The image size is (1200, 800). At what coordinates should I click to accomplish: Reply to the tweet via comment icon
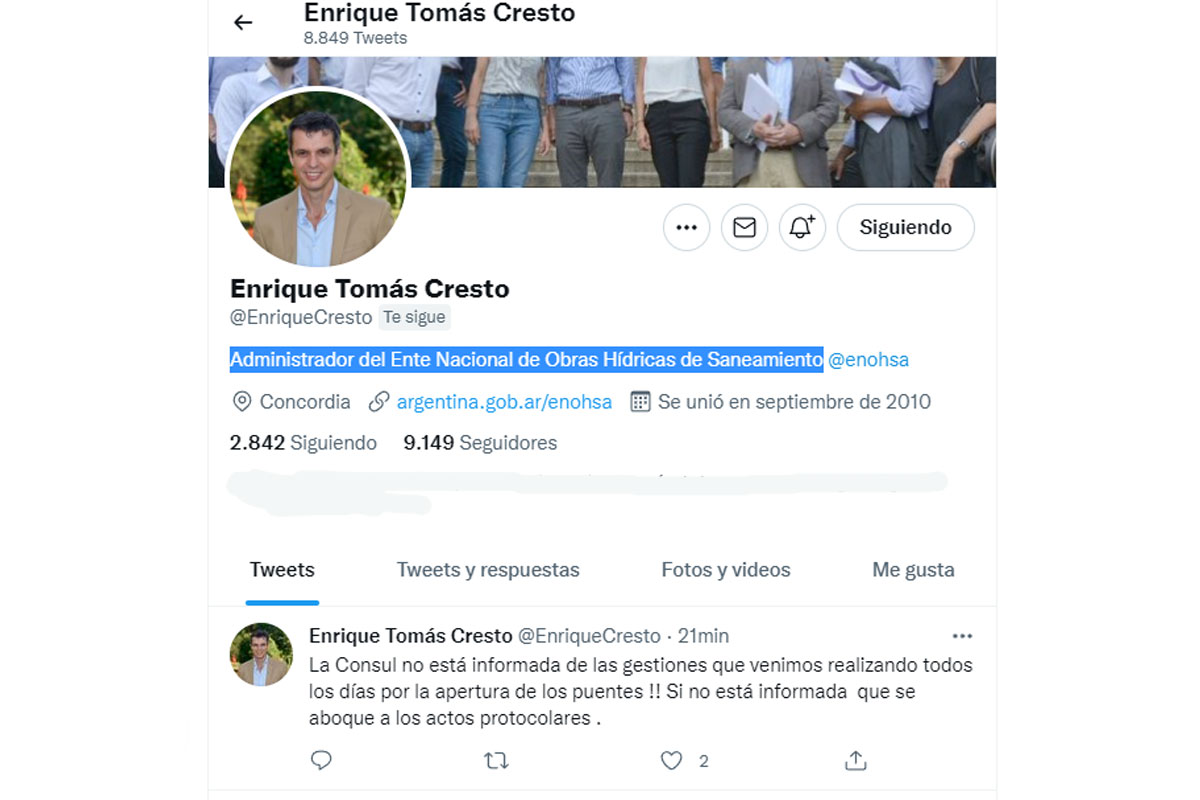[321, 761]
